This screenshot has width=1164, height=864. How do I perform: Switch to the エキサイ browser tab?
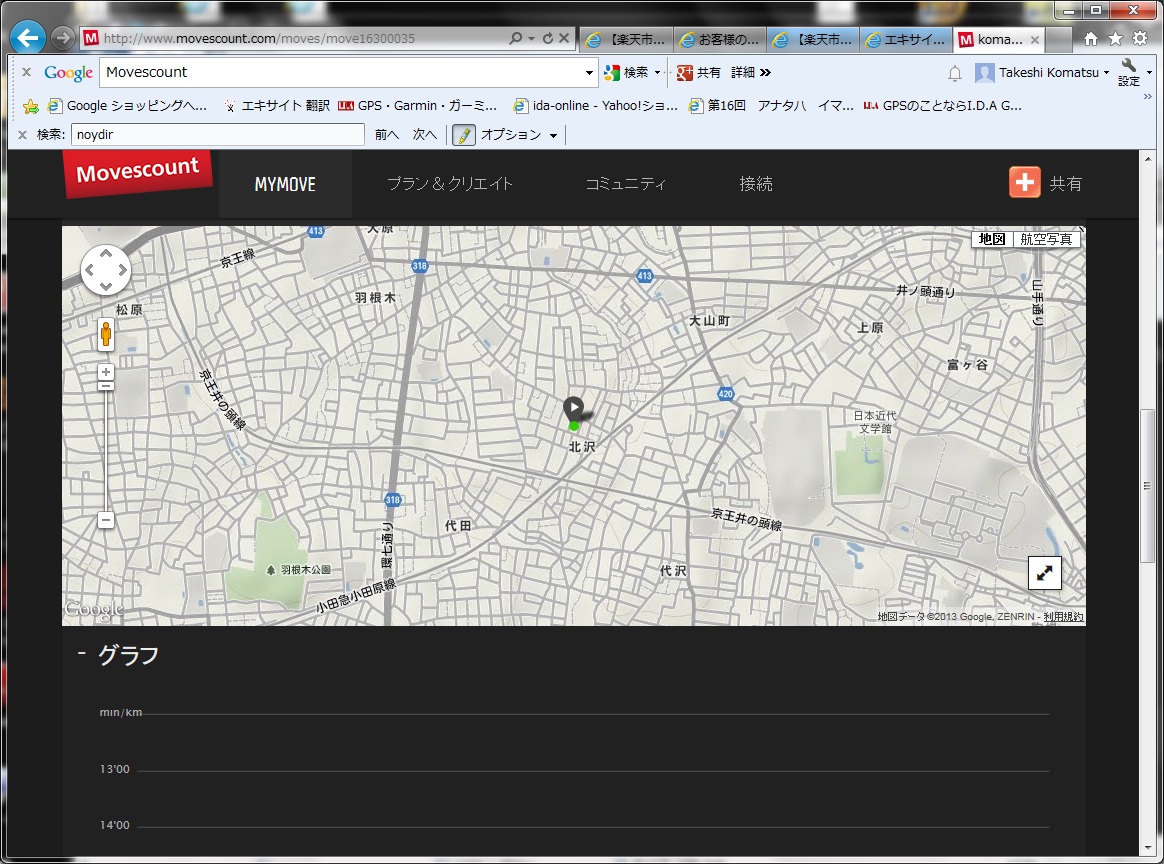click(x=906, y=39)
